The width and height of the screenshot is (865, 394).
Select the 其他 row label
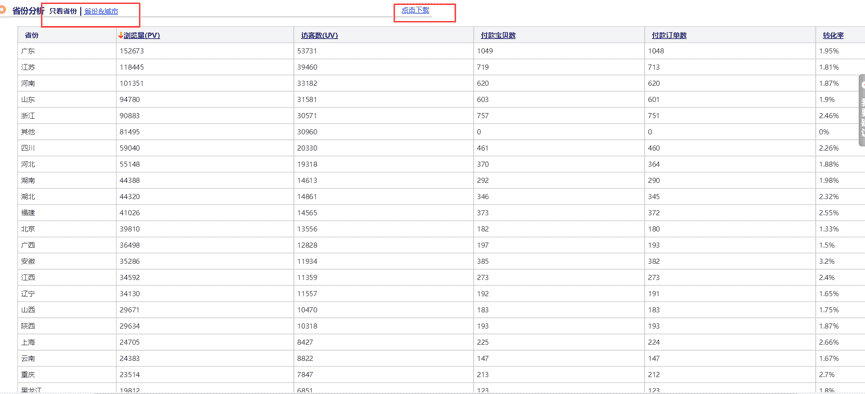click(29, 132)
